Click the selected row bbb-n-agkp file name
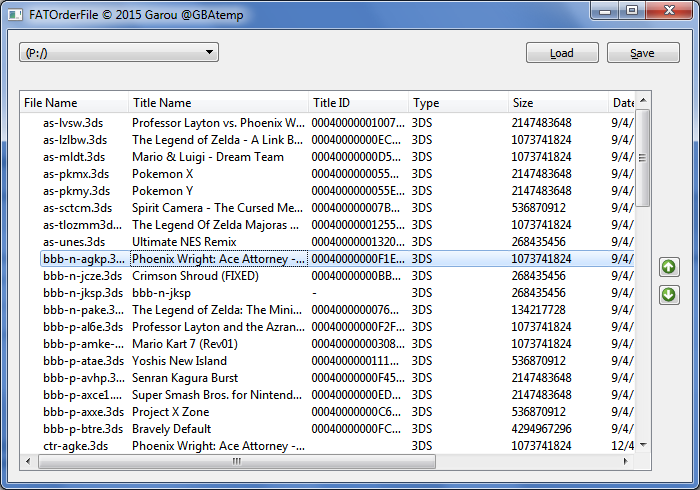The image size is (700, 490). click(x=84, y=259)
